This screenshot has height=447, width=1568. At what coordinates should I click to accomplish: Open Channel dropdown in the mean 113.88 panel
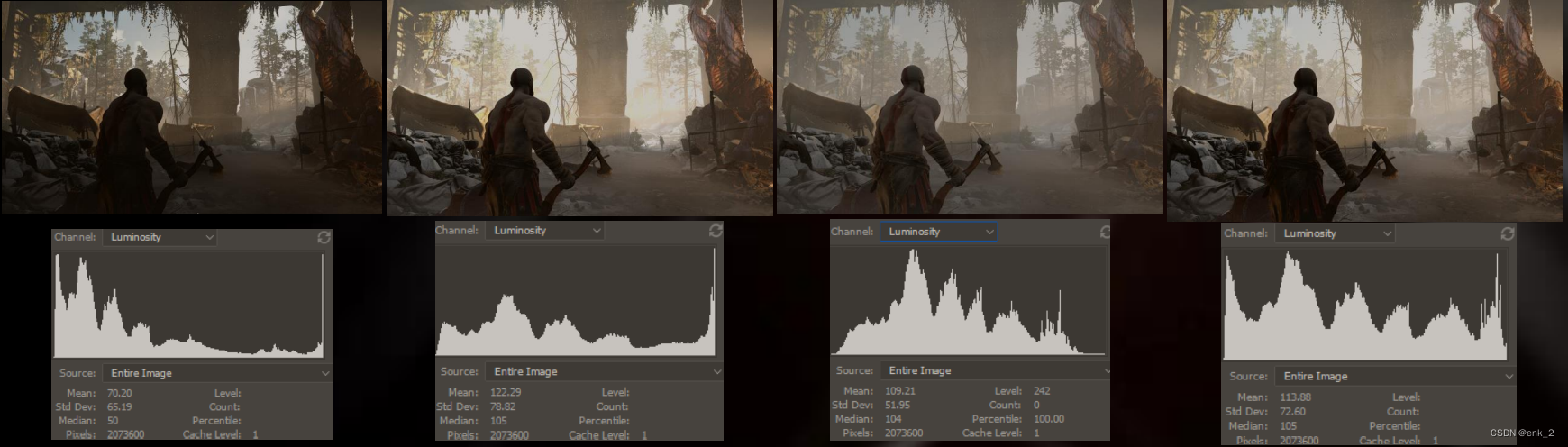(1336, 233)
